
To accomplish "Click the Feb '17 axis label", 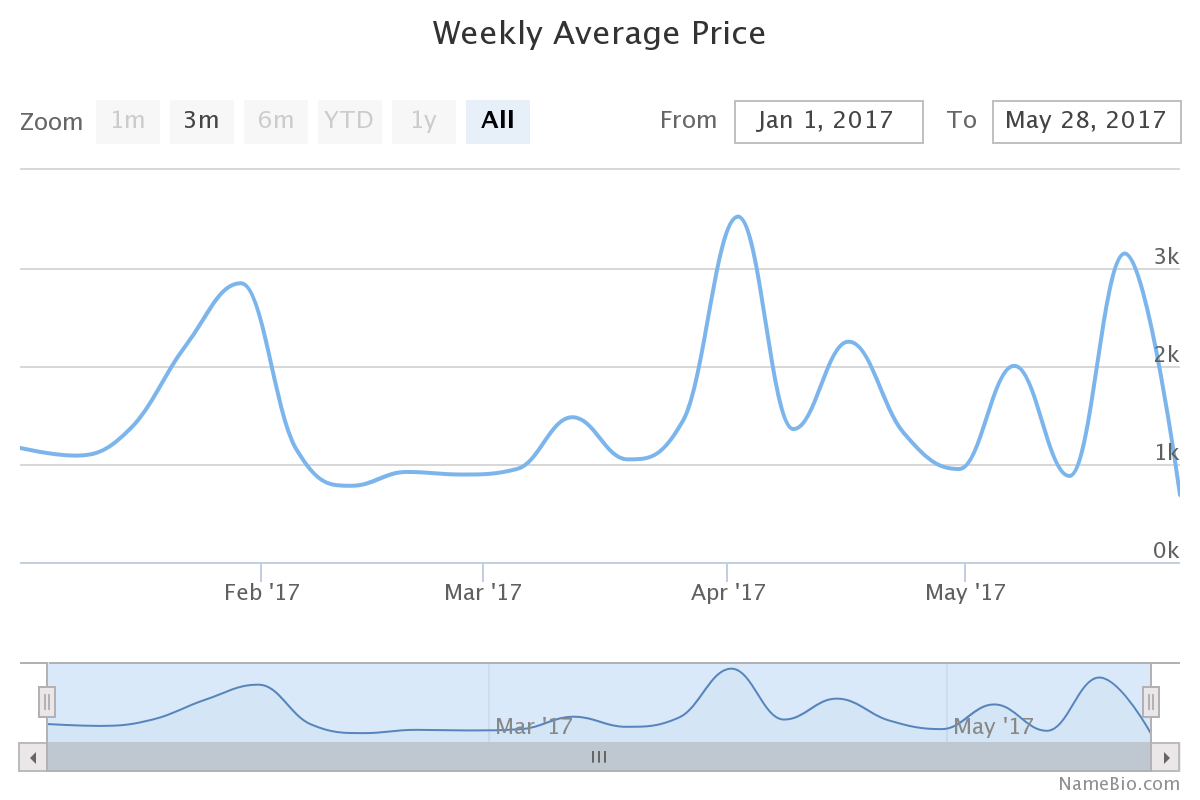I will 262,593.
